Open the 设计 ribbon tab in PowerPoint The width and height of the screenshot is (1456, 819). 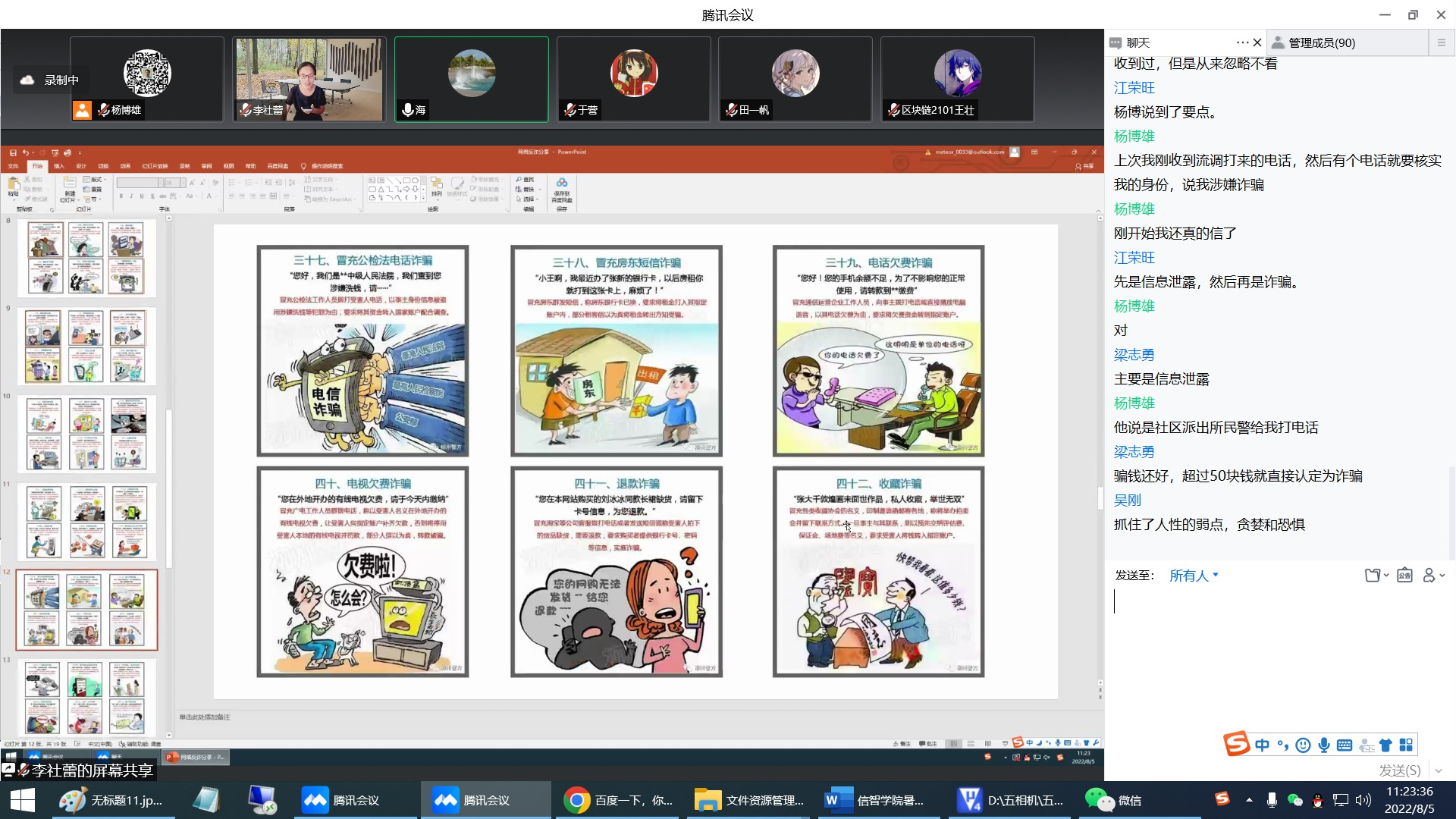click(x=81, y=166)
